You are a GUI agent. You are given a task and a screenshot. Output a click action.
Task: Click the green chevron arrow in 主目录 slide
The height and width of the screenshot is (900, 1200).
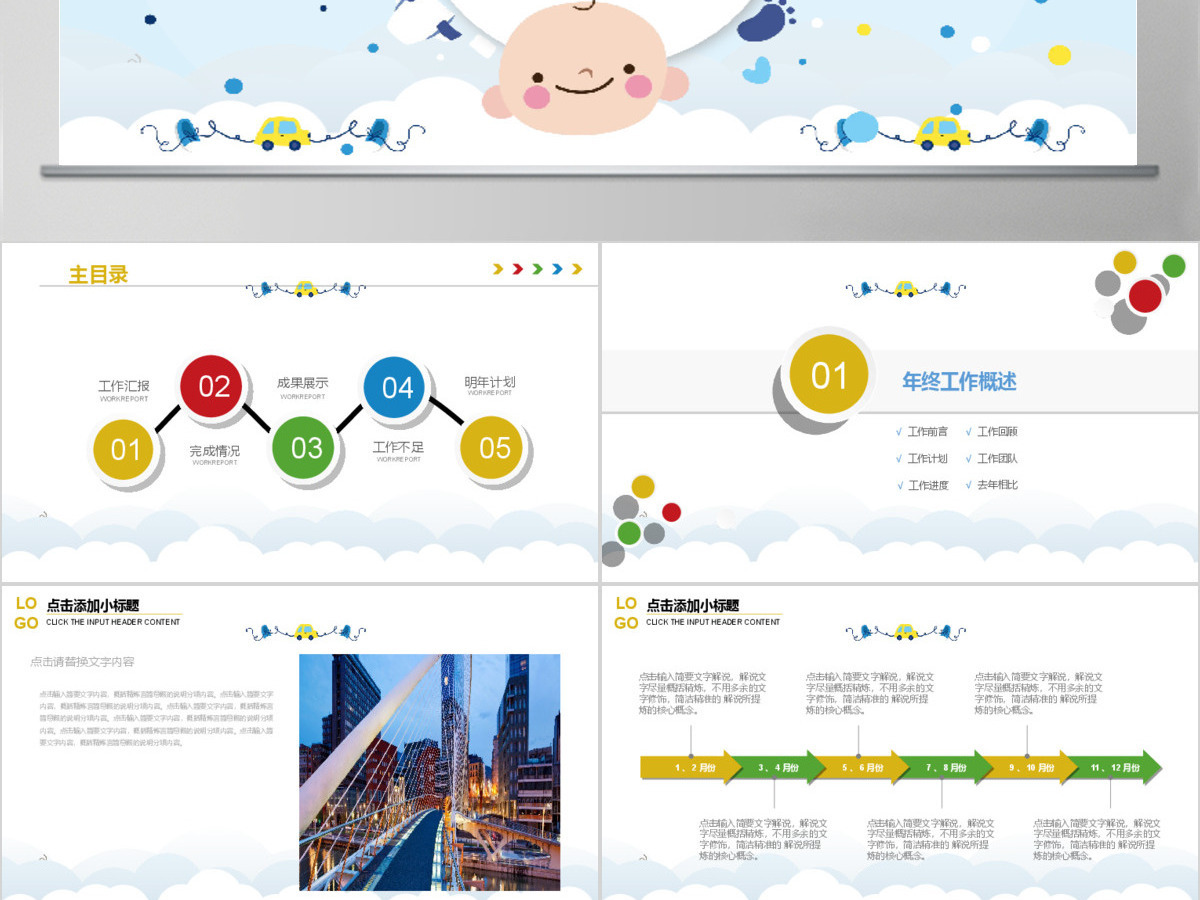(x=537, y=269)
